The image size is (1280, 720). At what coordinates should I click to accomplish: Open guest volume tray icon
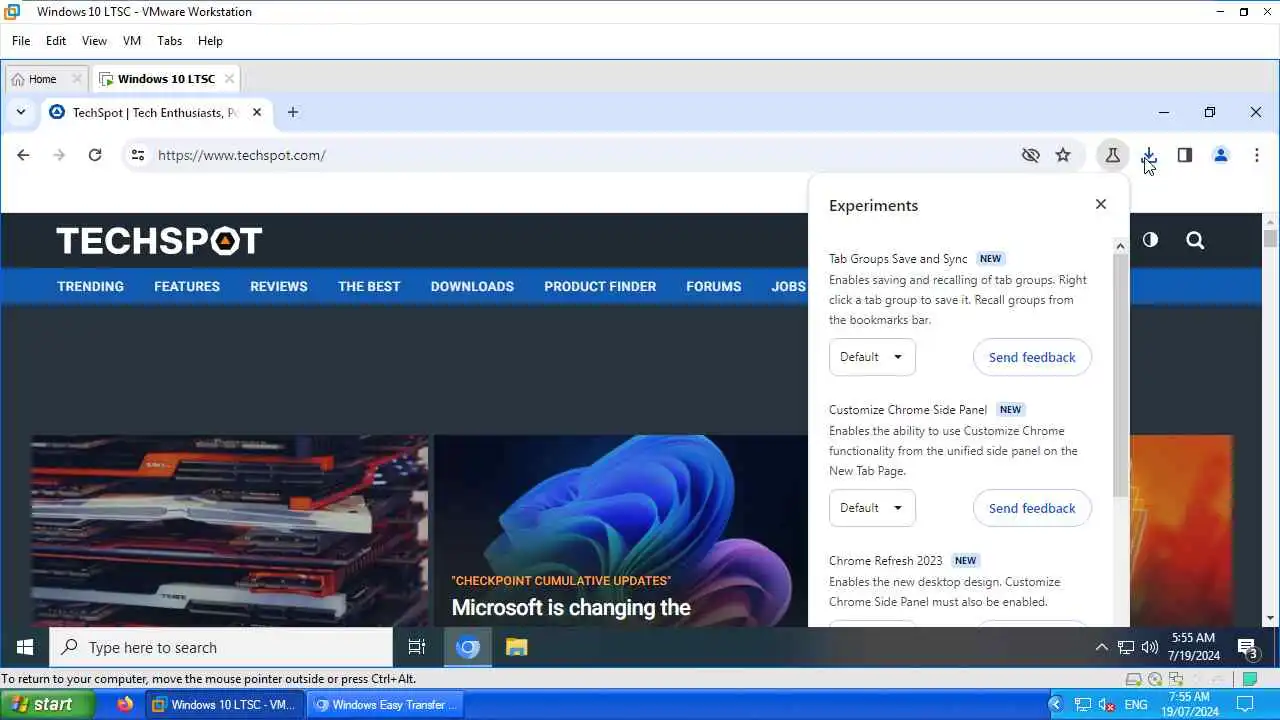1150,647
